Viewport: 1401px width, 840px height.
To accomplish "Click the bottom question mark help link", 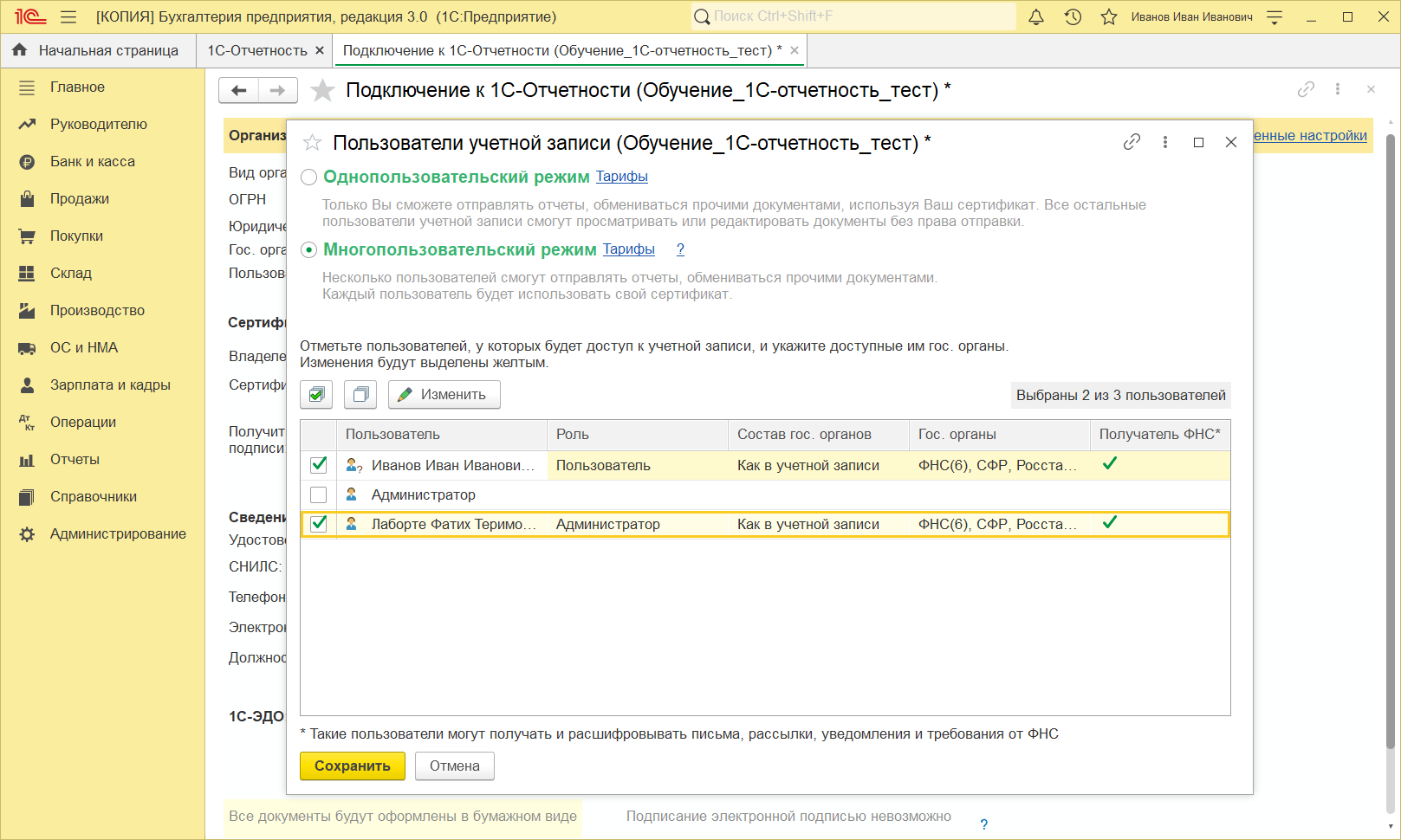I will (x=984, y=824).
